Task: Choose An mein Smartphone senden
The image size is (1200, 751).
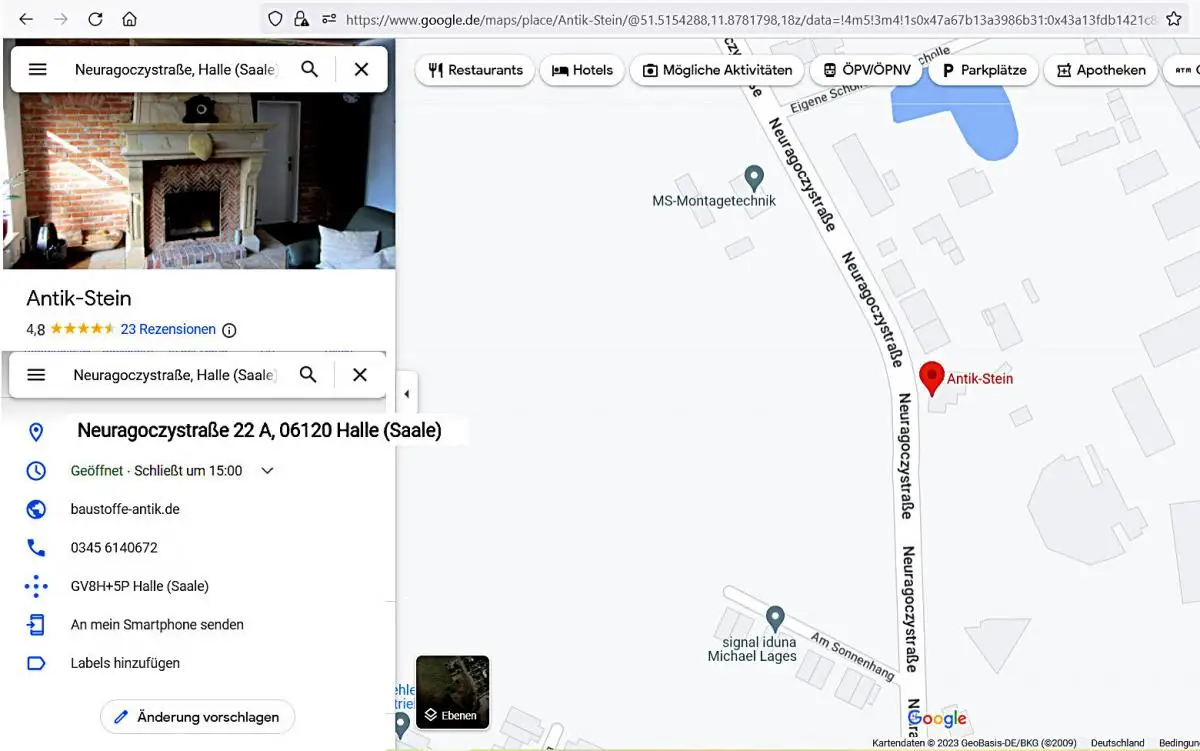Action: (x=157, y=625)
